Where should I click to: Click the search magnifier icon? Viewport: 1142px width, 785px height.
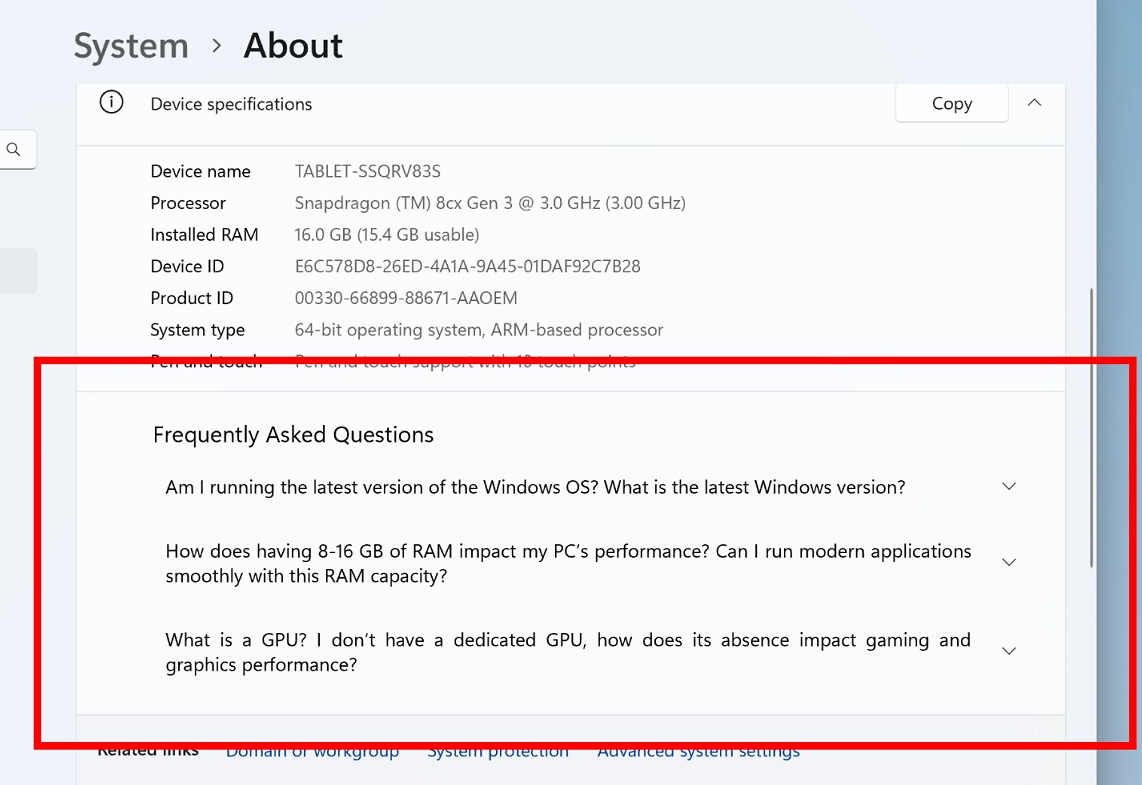coord(13,149)
